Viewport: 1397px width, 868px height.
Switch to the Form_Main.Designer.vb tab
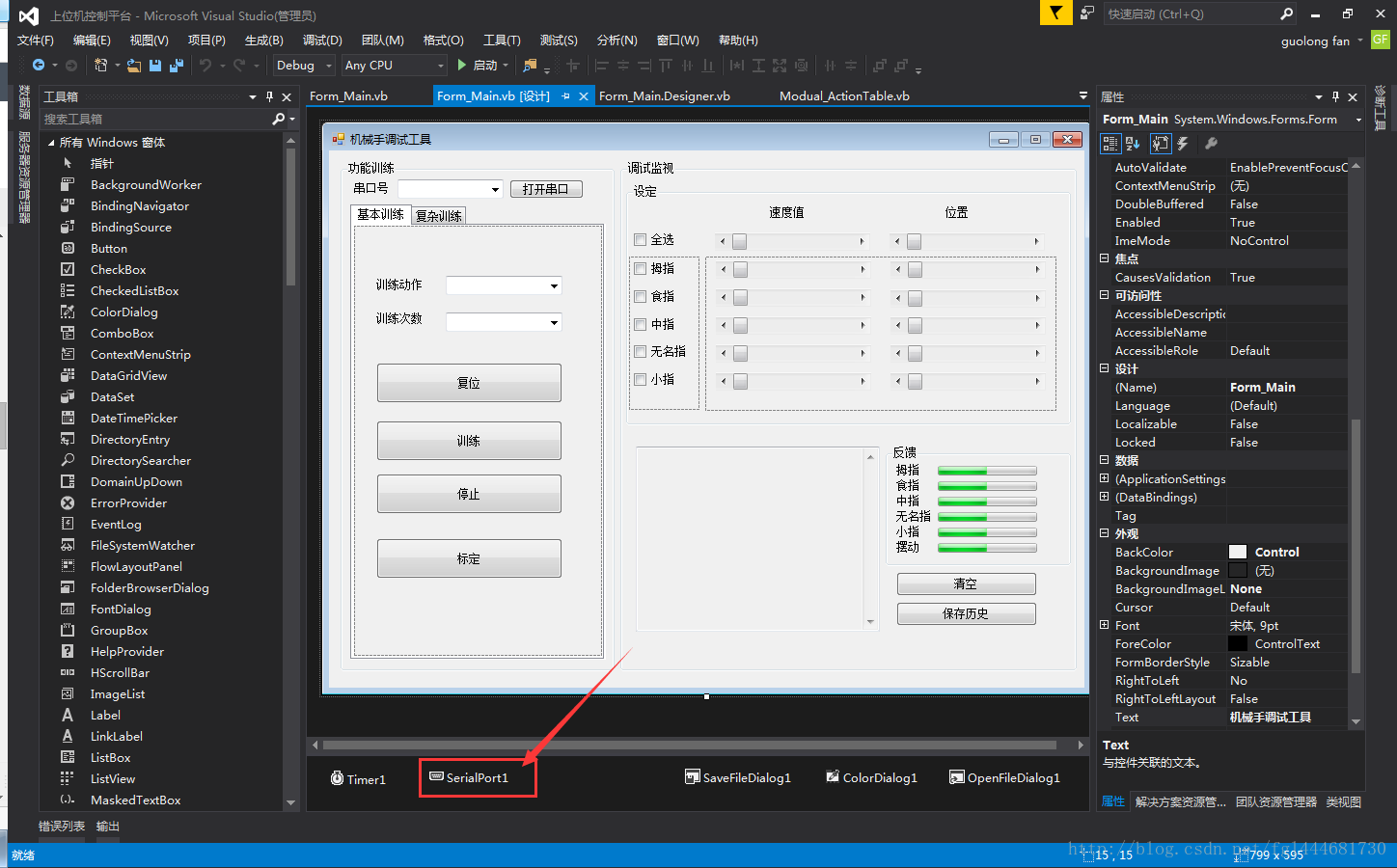point(664,96)
